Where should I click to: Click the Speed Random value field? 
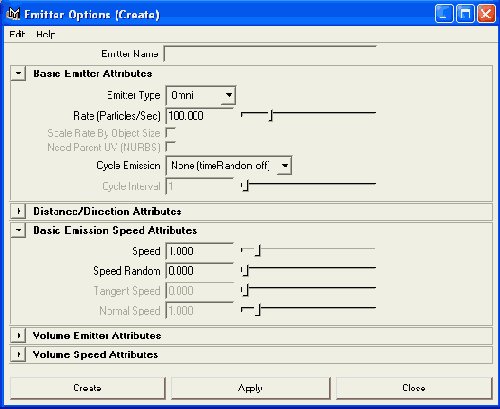click(199, 271)
